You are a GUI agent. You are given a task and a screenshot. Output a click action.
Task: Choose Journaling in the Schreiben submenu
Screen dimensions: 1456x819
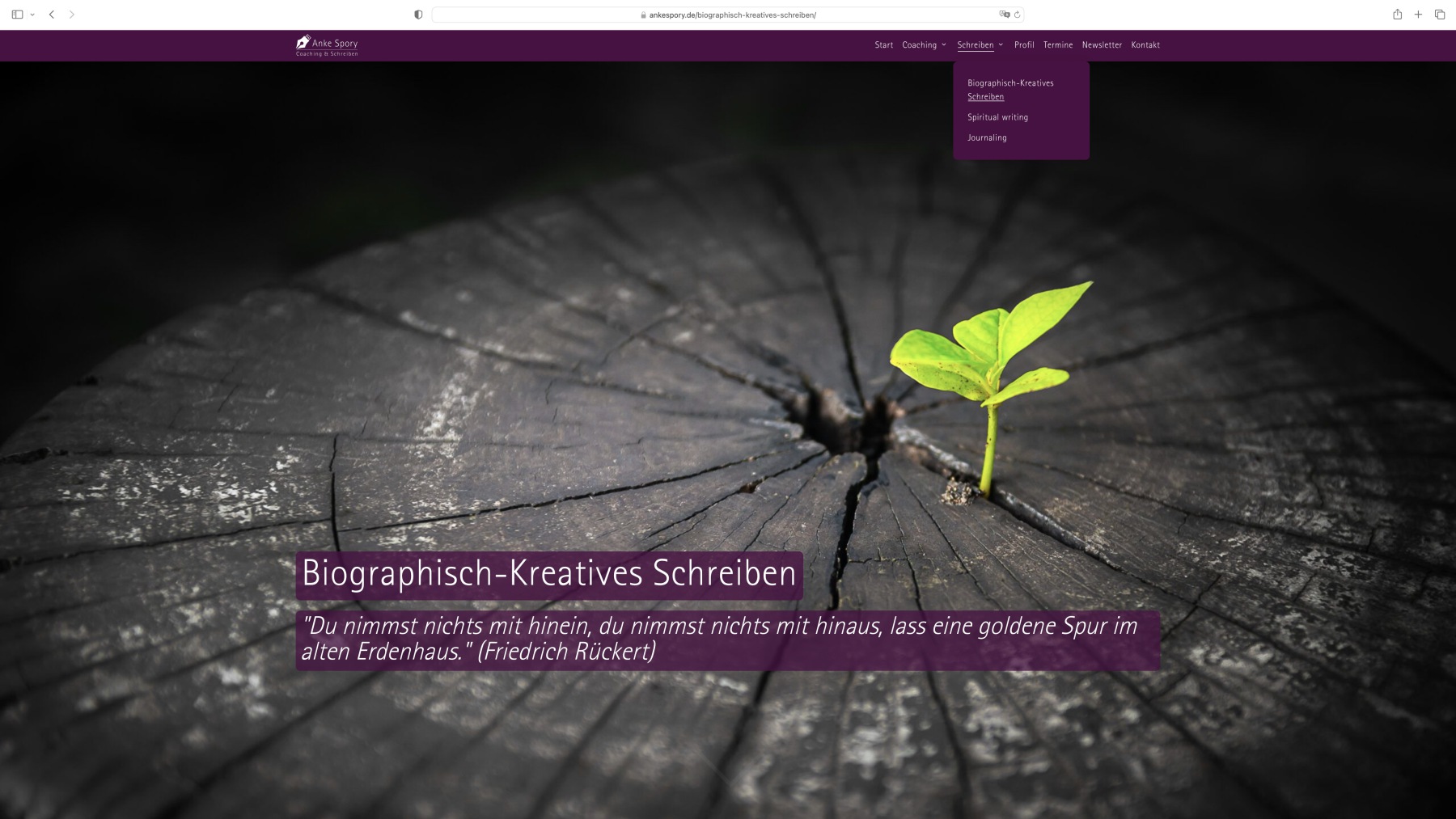pos(987,137)
